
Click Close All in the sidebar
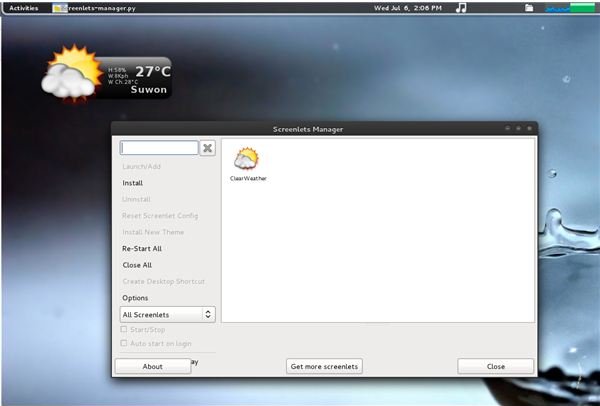(x=137, y=265)
